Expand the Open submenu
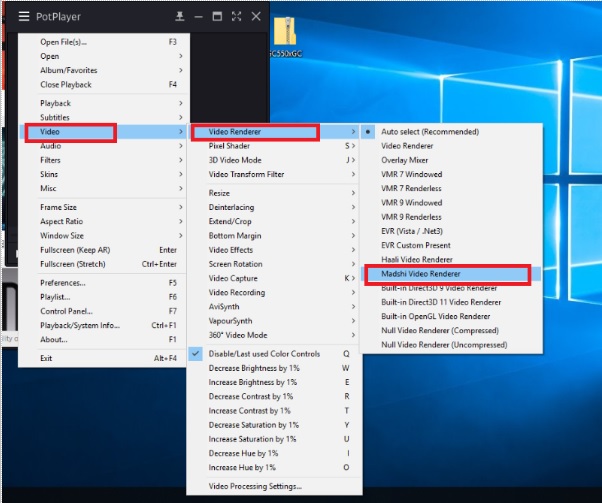 (x=104, y=56)
